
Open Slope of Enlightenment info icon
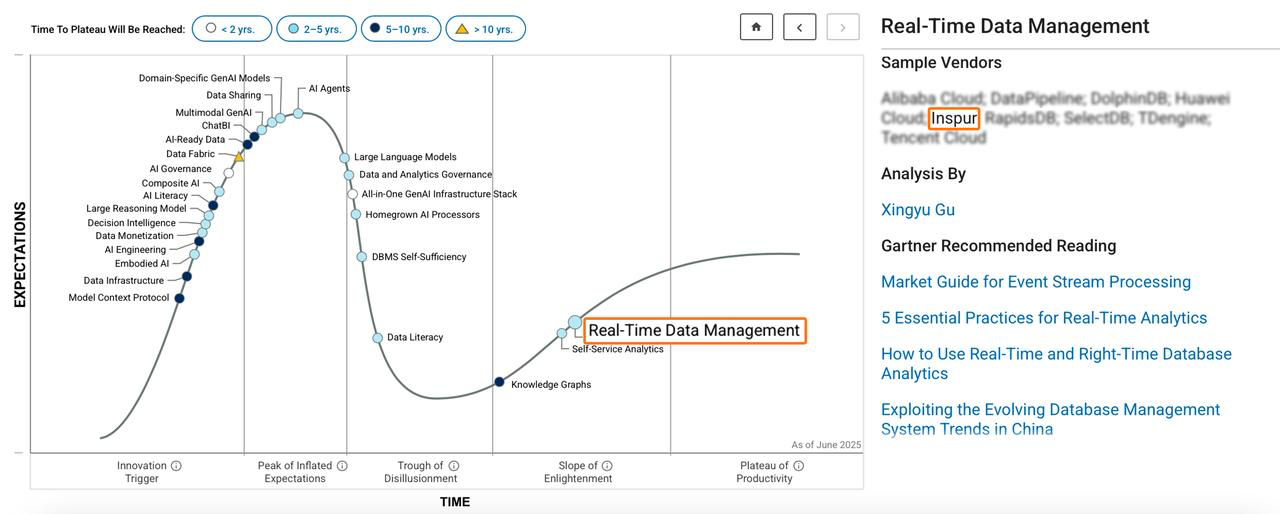(607, 466)
